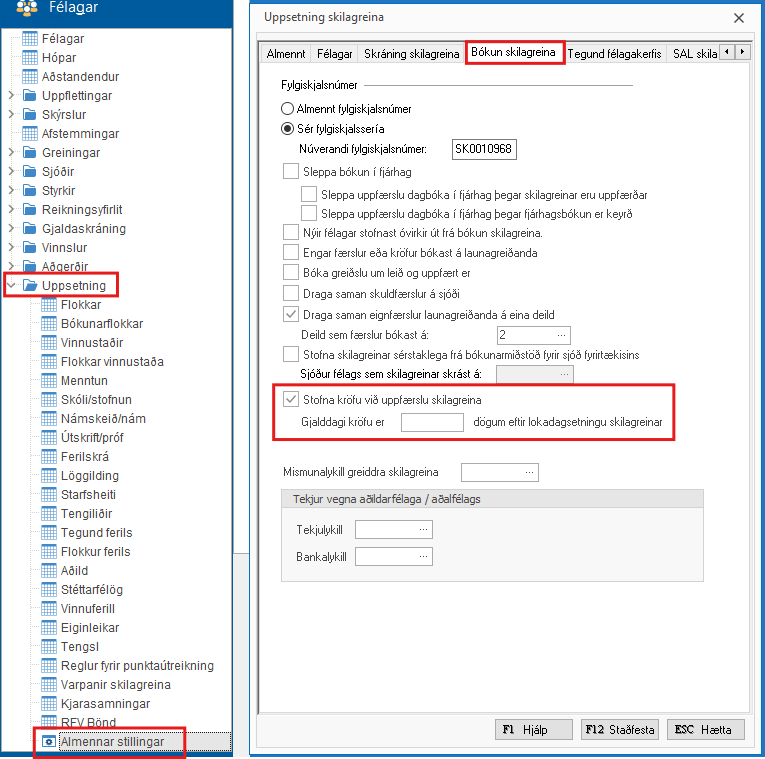Click the folder icon next to Sjóðir

(x=30, y=172)
